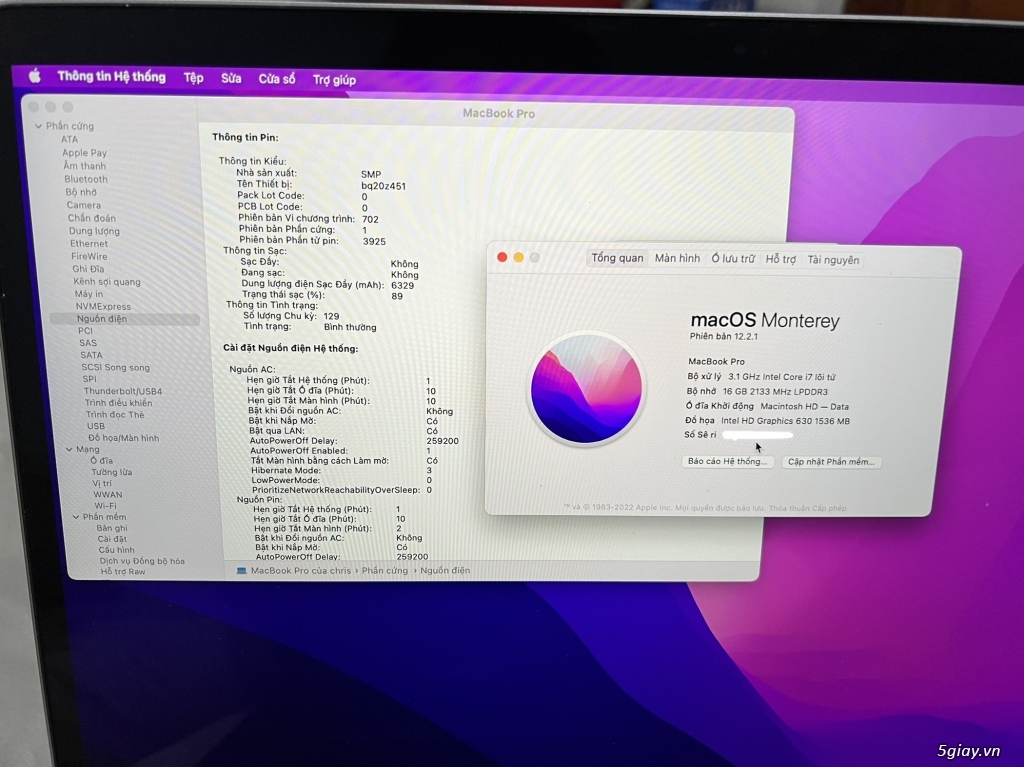This screenshot has height=767, width=1024.
Task: Open the Apple menu
Action: click(35, 76)
